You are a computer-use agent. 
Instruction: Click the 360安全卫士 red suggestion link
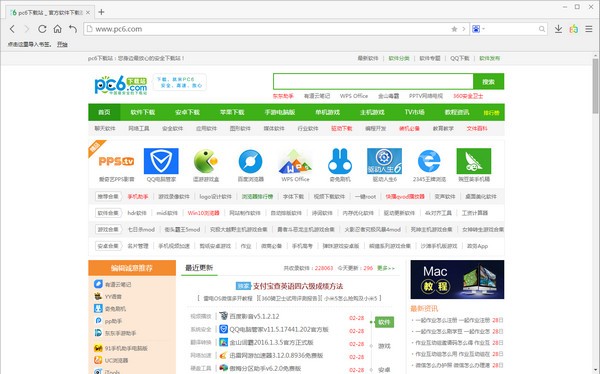coord(468,96)
